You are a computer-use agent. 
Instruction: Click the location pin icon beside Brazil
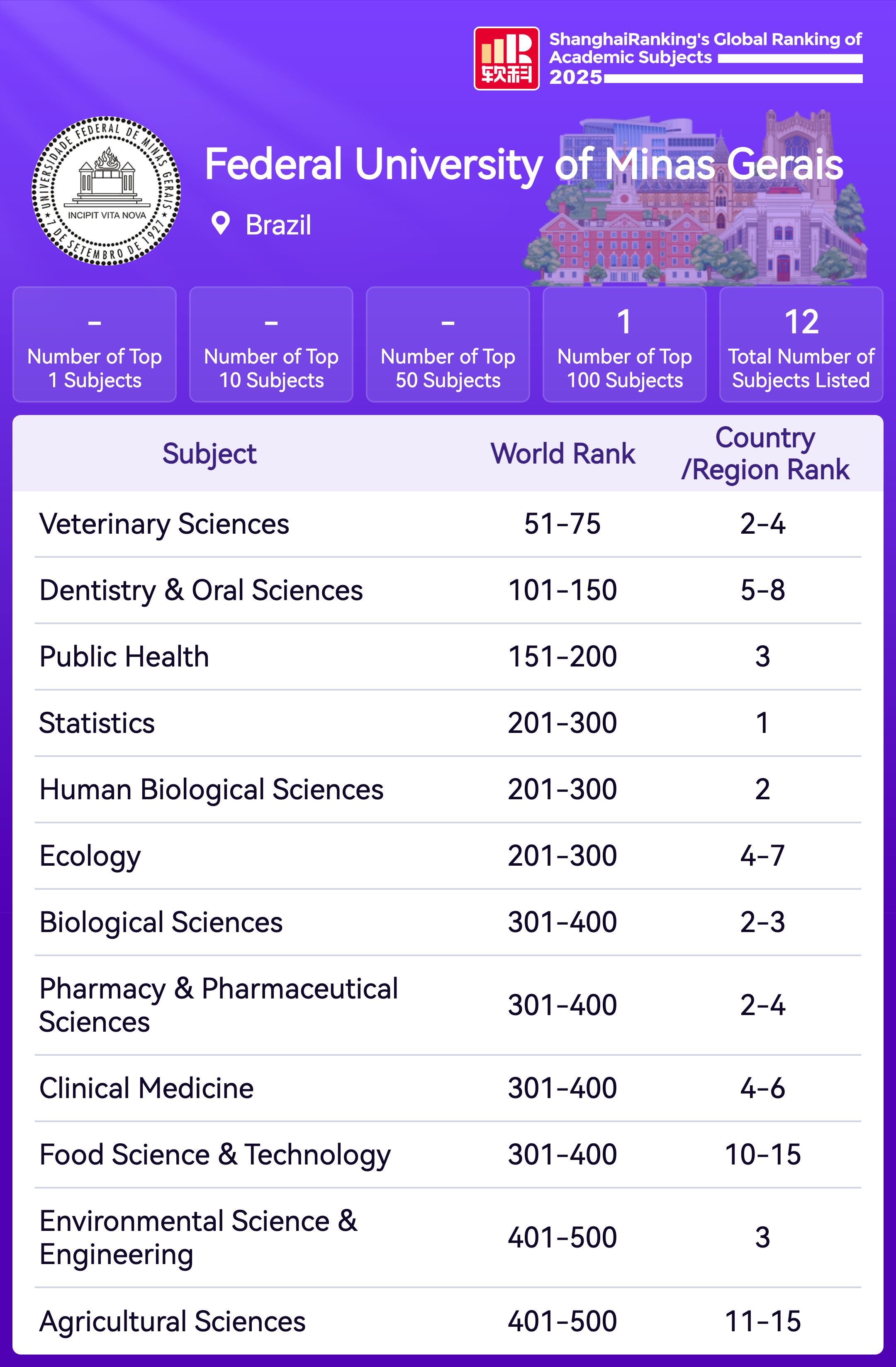coord(220,223)
